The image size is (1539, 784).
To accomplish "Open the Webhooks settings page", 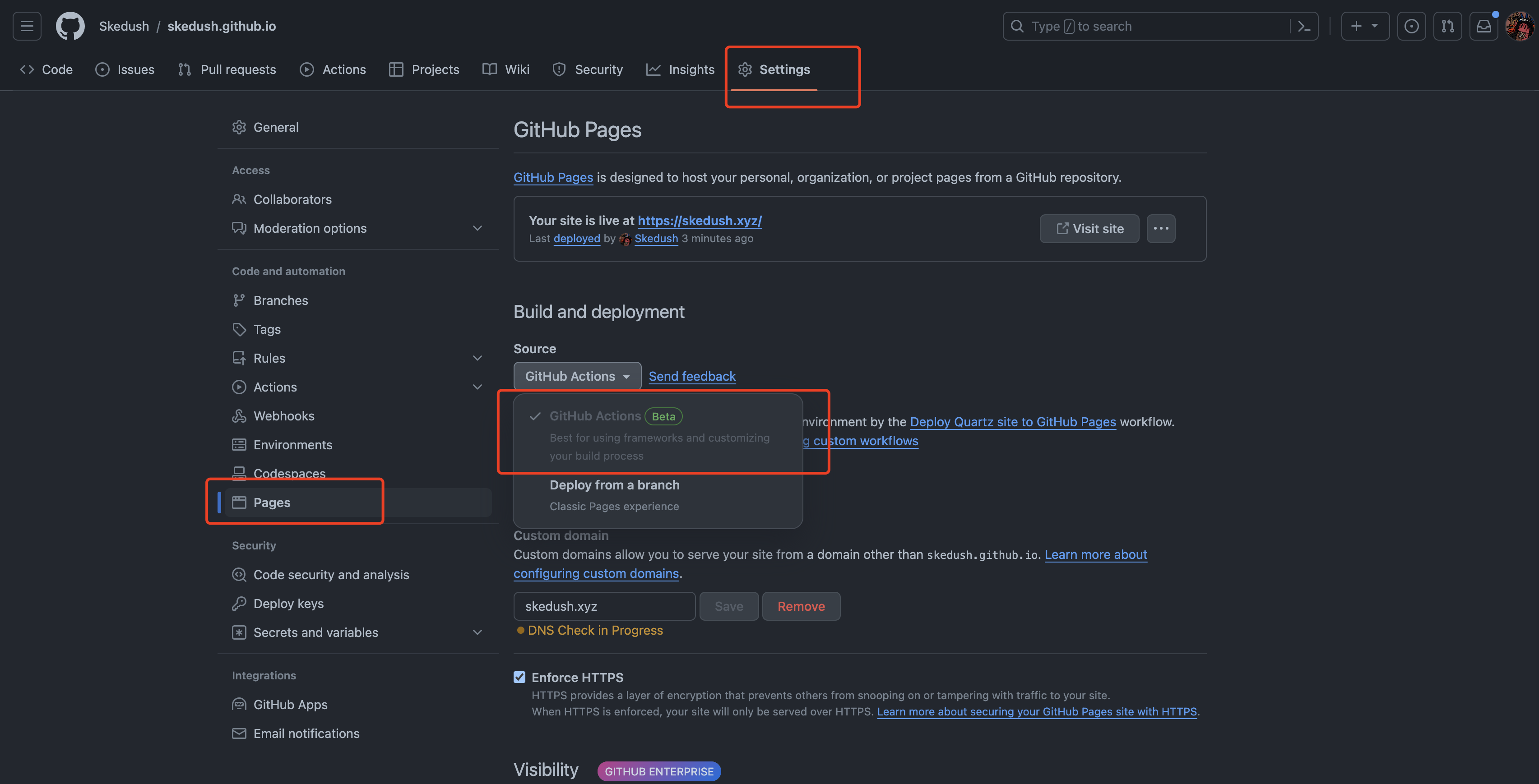I will tap(283, 416).
